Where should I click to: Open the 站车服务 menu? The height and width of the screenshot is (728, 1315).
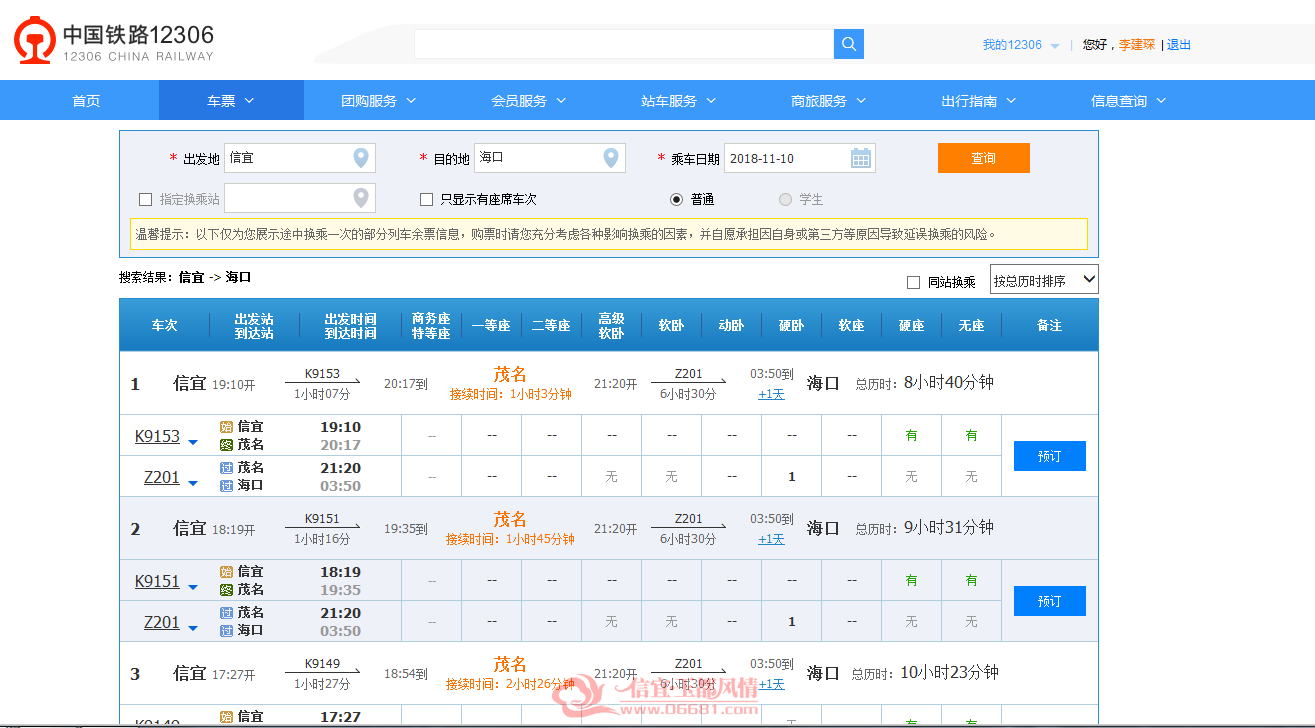tap(678, 100)
